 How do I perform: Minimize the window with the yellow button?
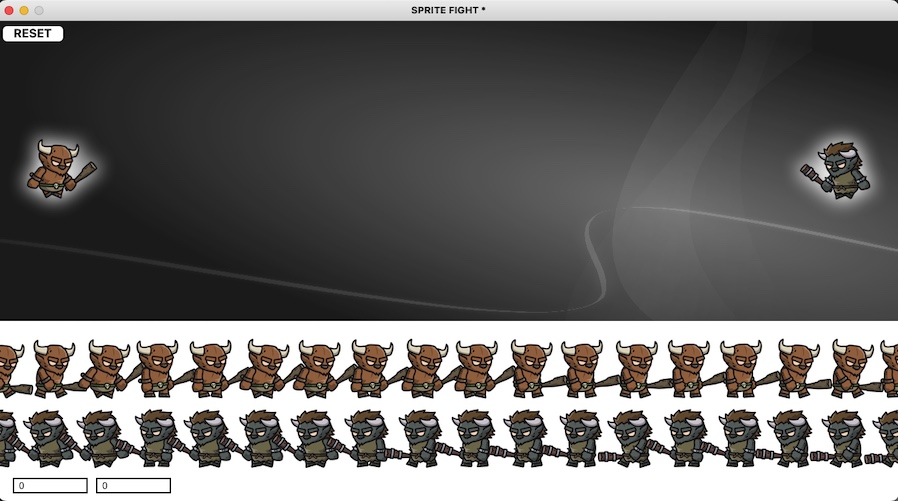pos(24,10)
